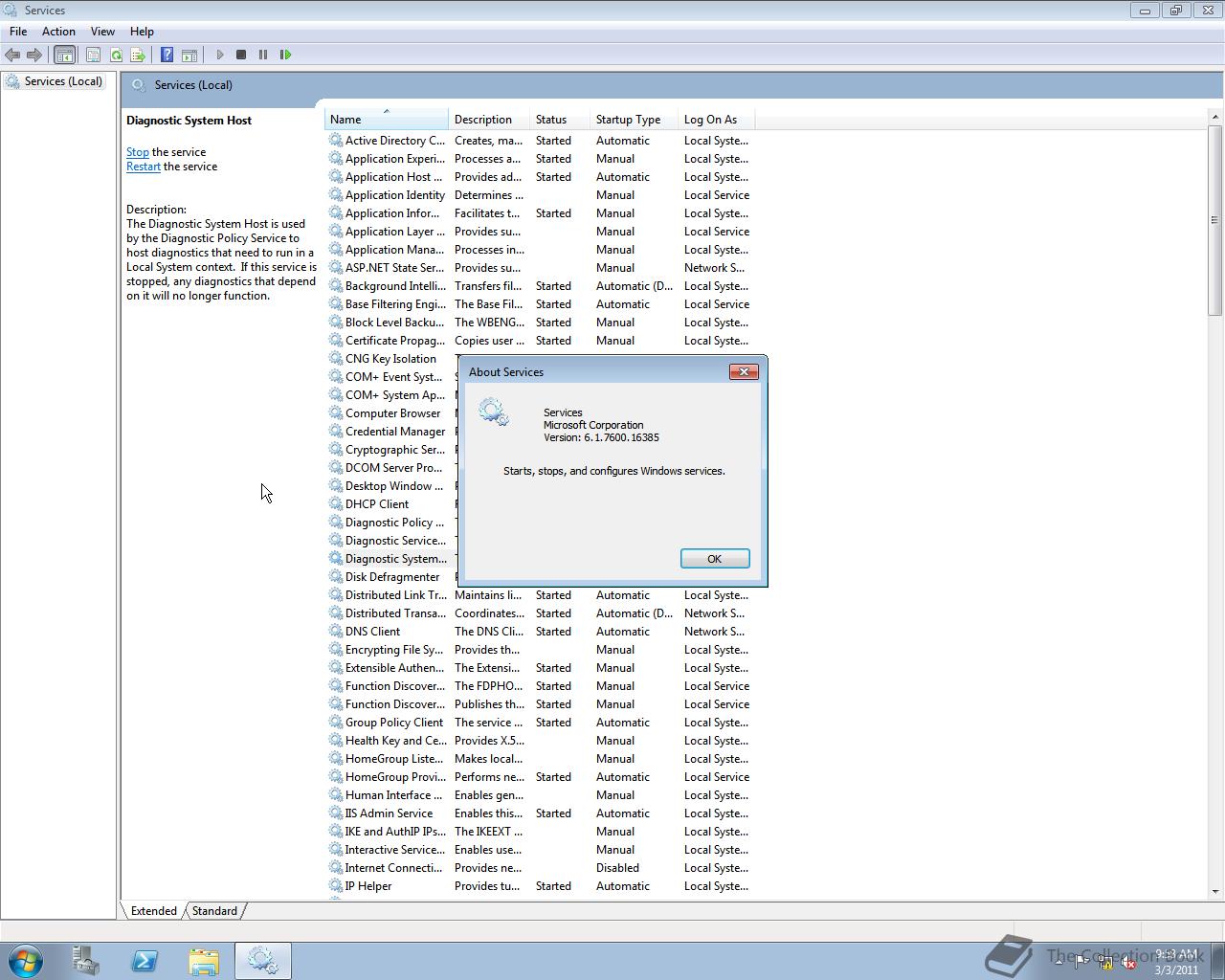Click OK in About Services dialog
This screenshot has width=1225, height=980.
click(x=714, y=559)
